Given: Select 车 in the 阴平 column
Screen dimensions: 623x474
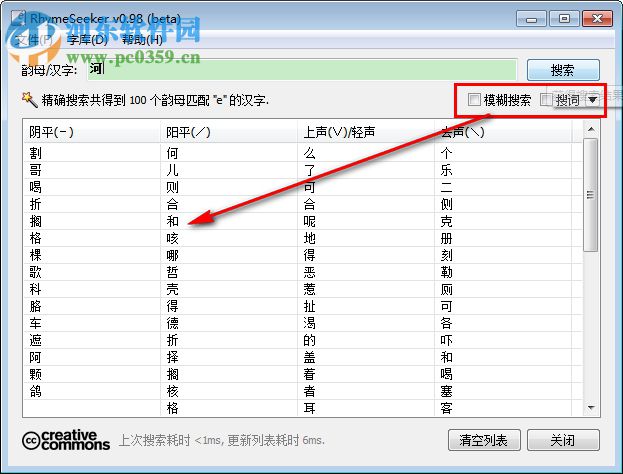Looking at the screenshot, I should coord(35,323).
